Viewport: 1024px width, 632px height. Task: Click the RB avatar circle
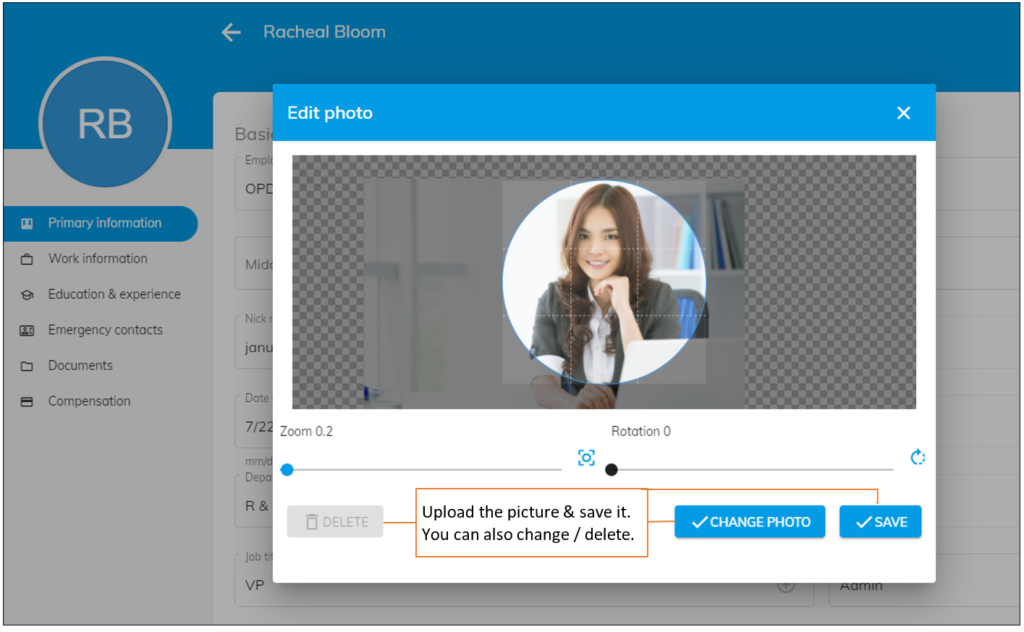point(105,123)
